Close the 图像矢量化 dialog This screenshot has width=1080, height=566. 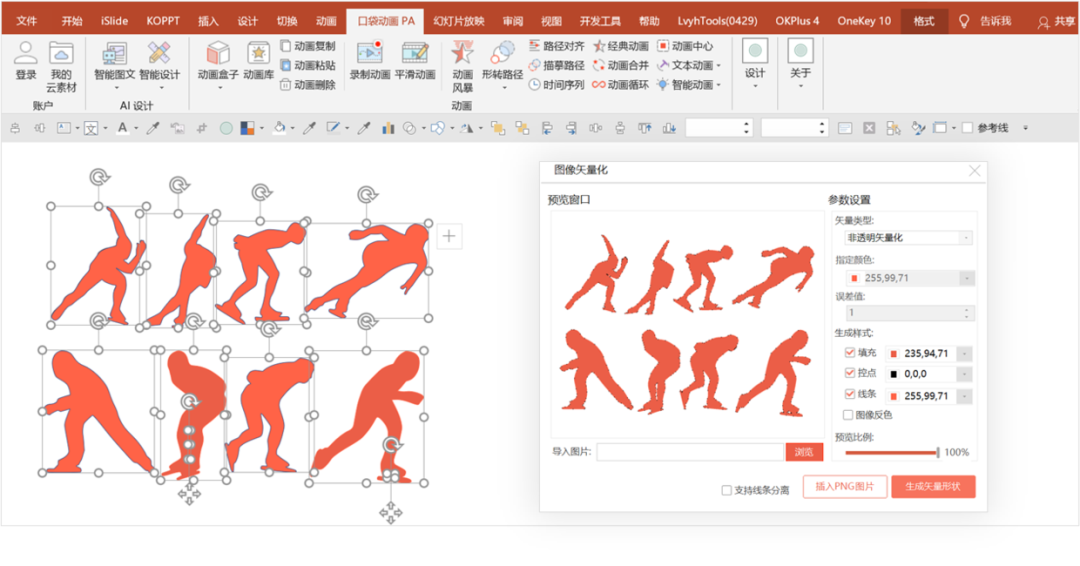pos(975,171)
